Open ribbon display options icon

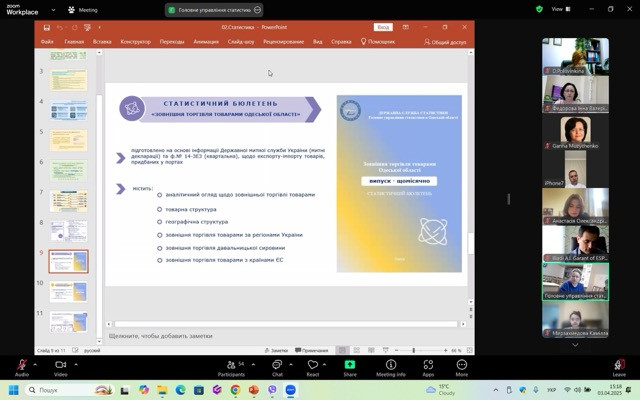point(405,27)
